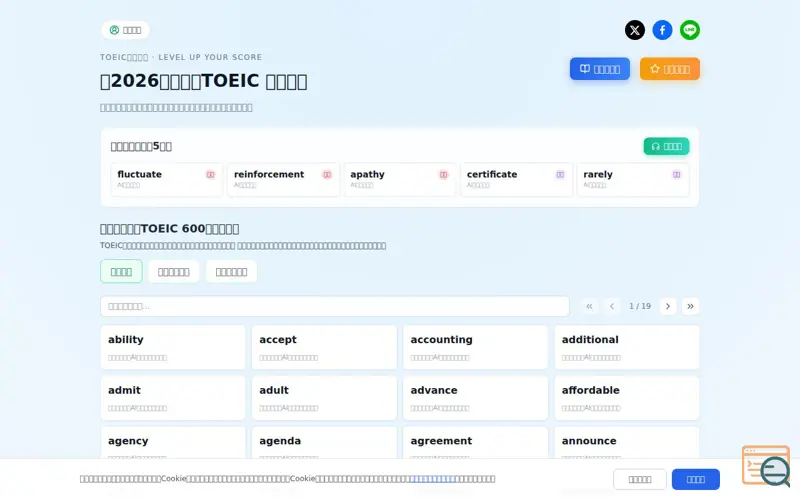The image size is (800, 500).
Task: Jump to the last page of words
Action: [x=690, y=306]
